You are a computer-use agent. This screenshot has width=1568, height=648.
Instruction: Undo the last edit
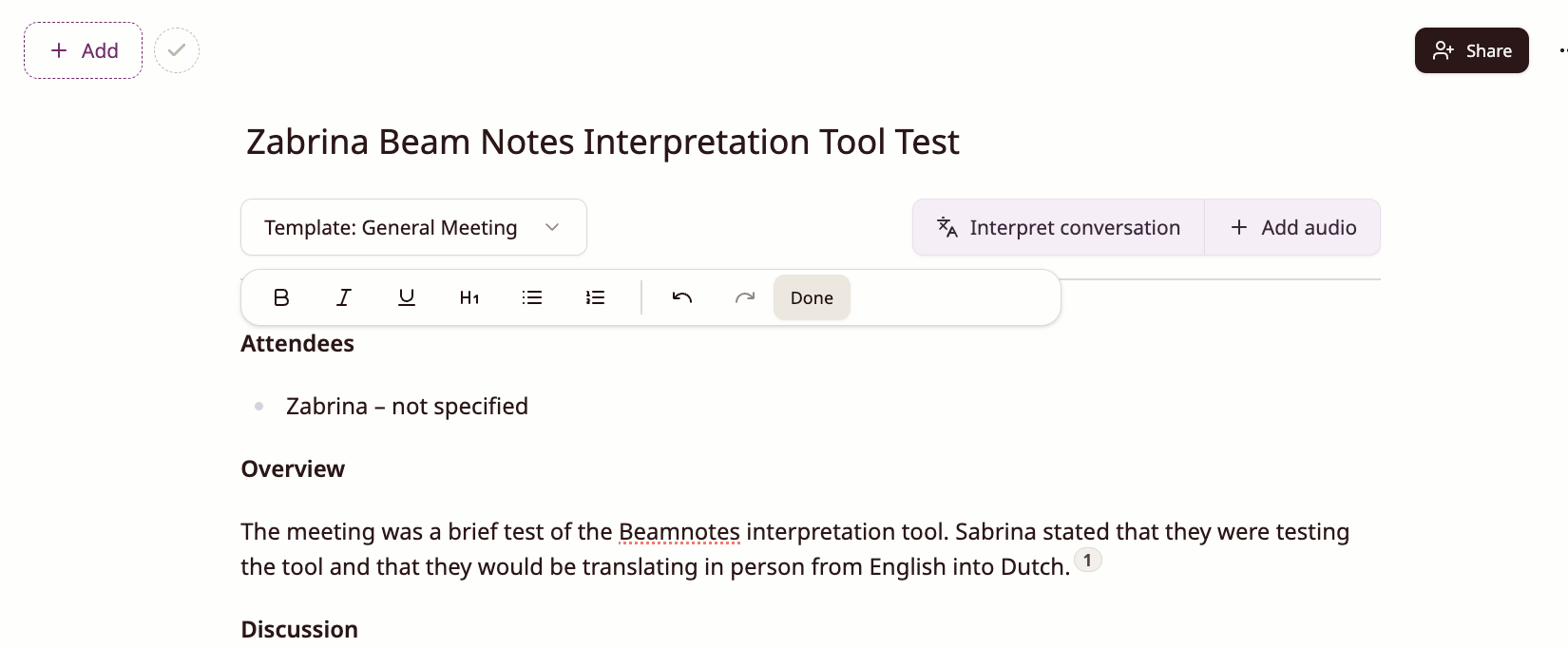682,297
